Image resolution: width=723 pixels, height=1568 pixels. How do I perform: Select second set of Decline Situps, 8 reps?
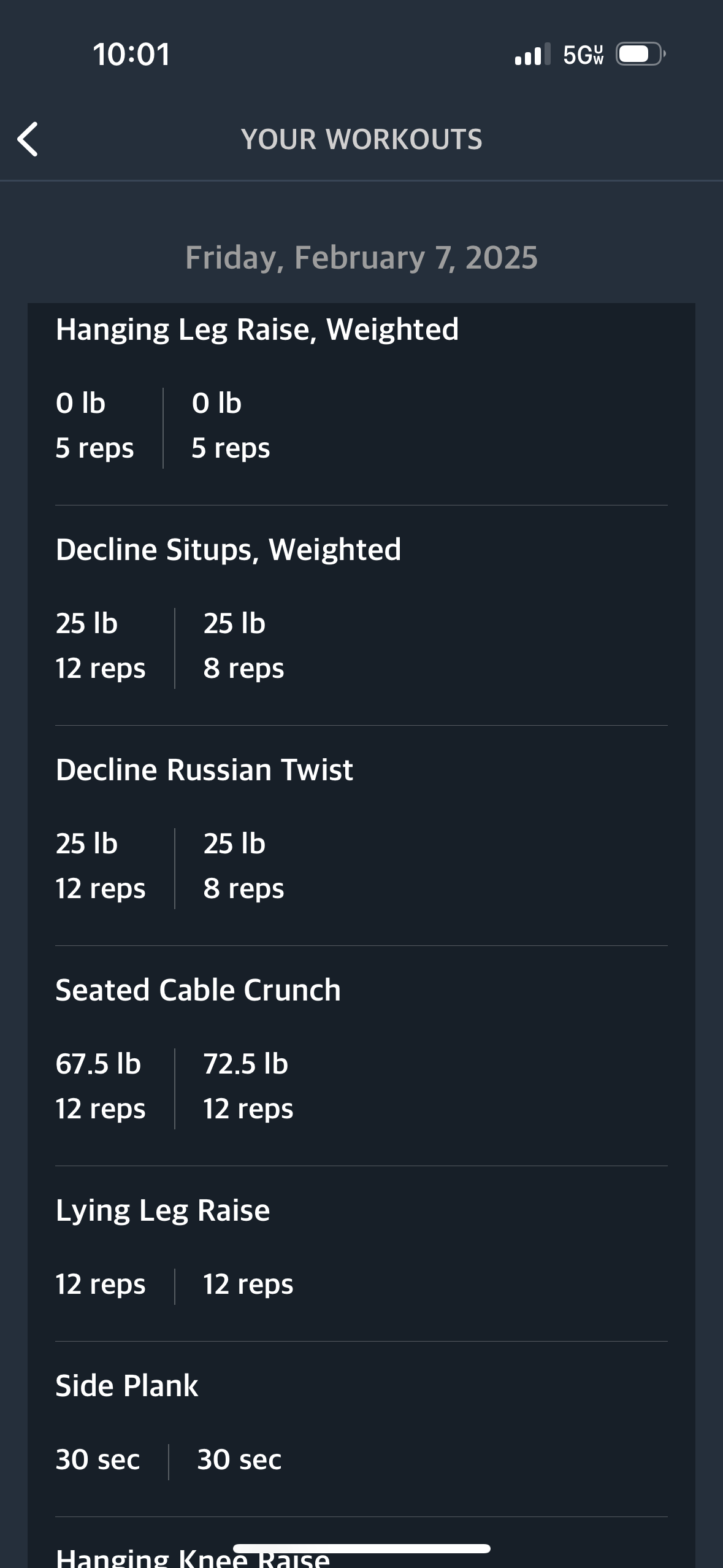coord(243,646)
